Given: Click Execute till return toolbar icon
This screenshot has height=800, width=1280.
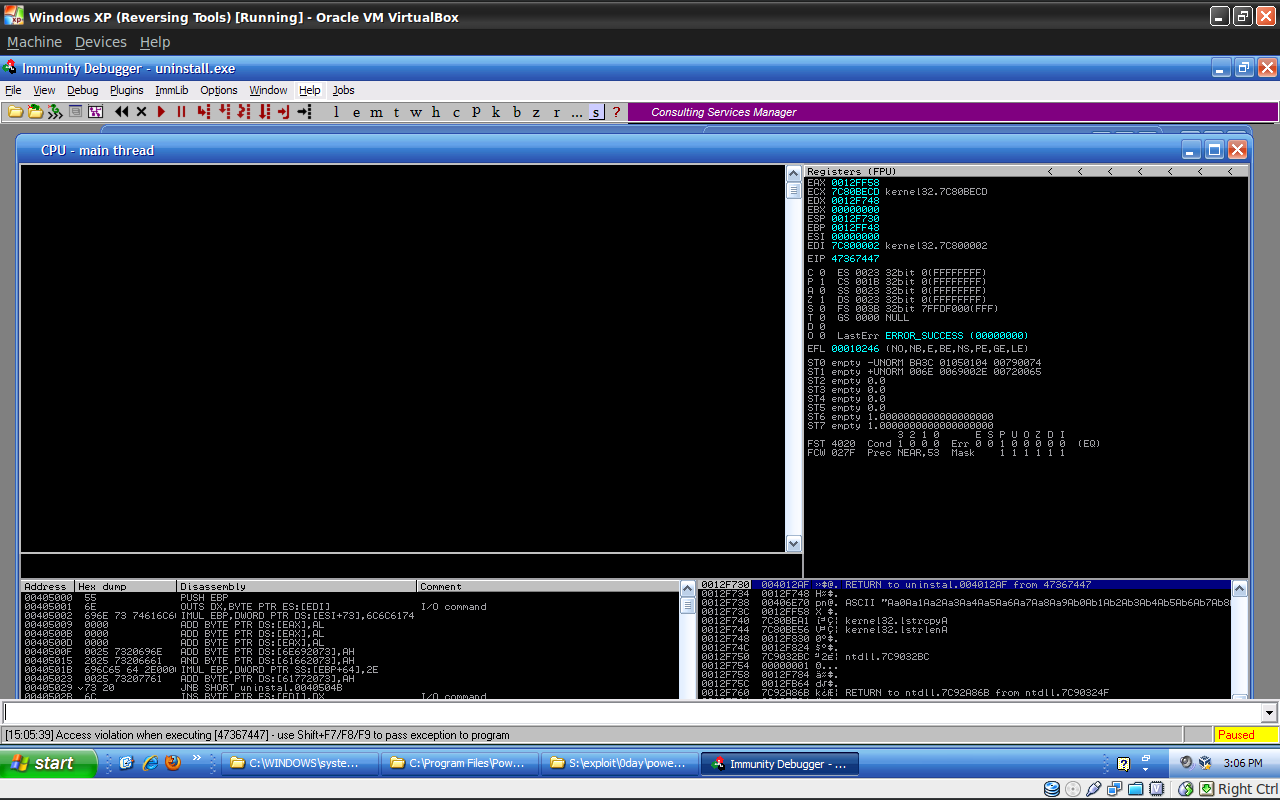Looking at the screenshot, I should (284, 112).
